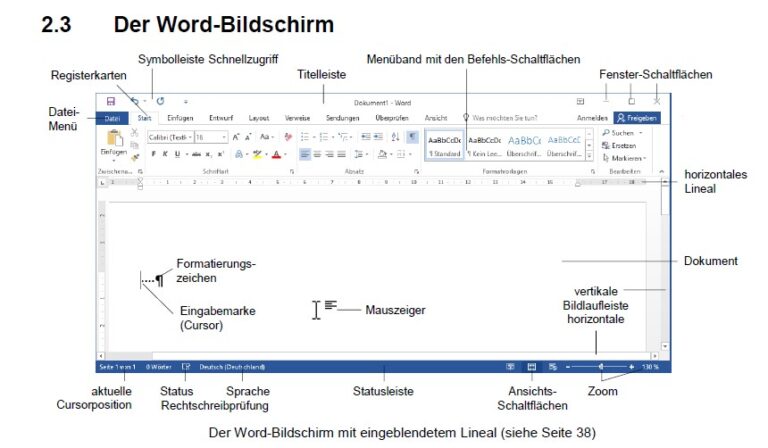Toggle Italic formatting
This screenshot has width=768, height=448.
click(x=165, y=154)
